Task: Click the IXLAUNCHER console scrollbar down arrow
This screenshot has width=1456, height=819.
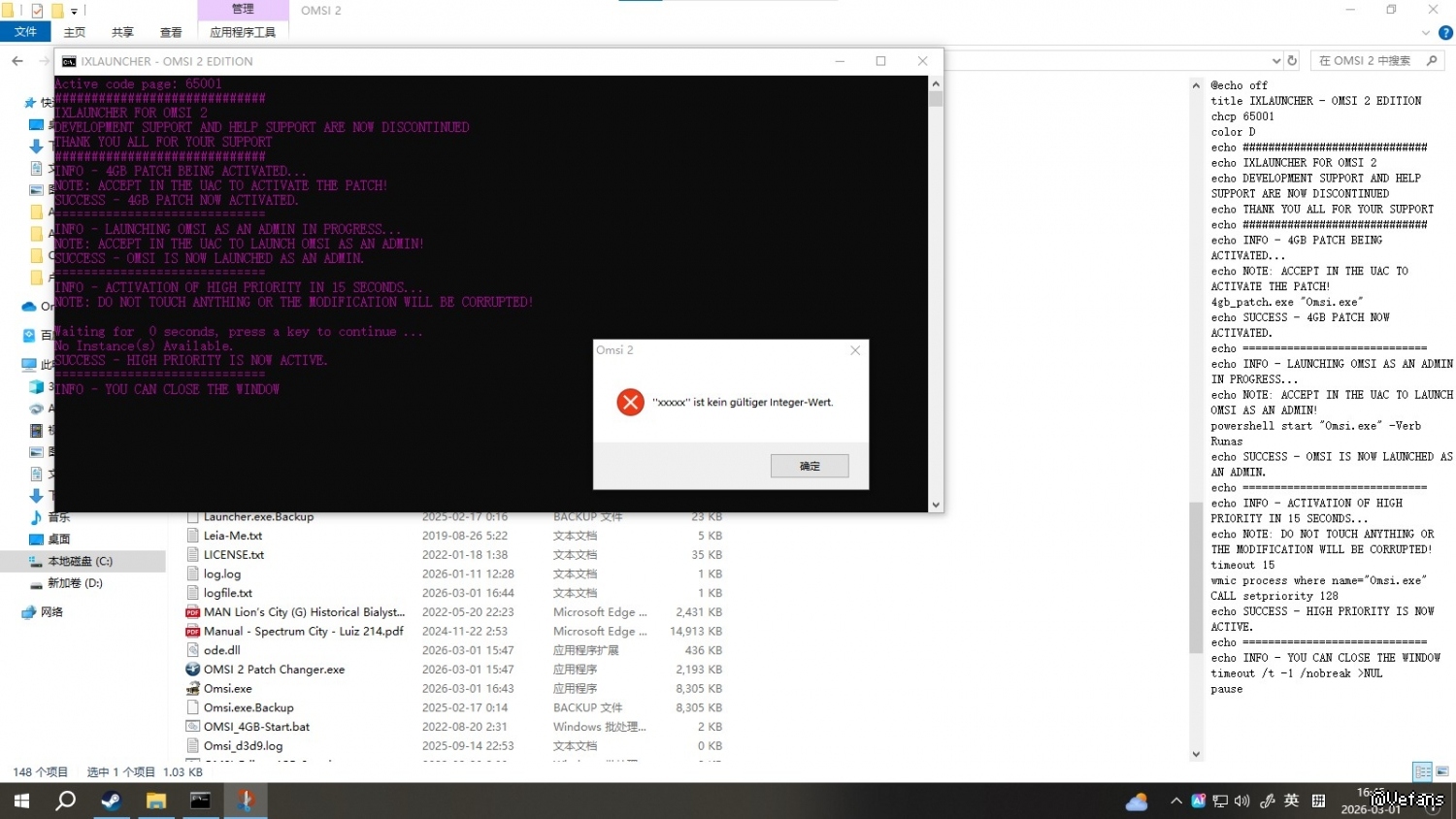Action: point(936,505)
